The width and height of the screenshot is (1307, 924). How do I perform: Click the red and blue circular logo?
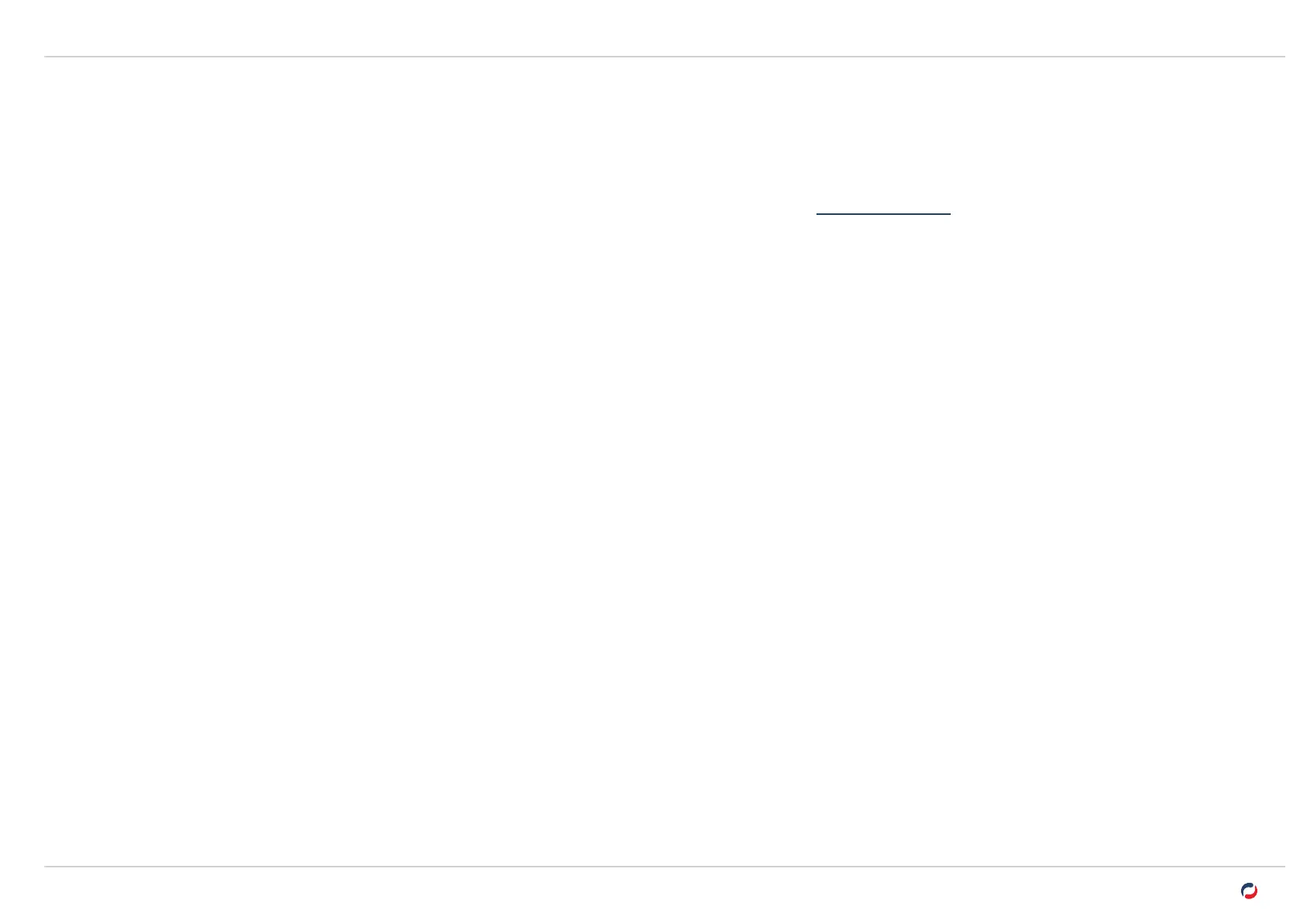pyautogui.click(x=1249, y=891)
